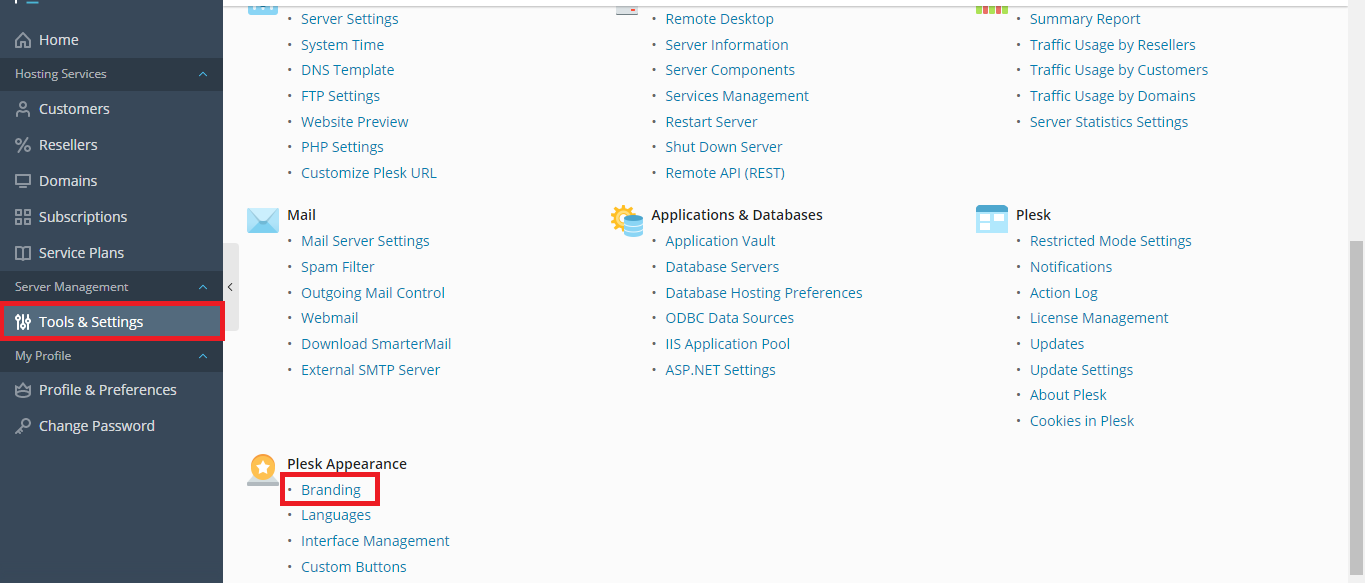Click the Home house icon in sidebar
Screen dimensions: 1365x583
coord(23,40)
